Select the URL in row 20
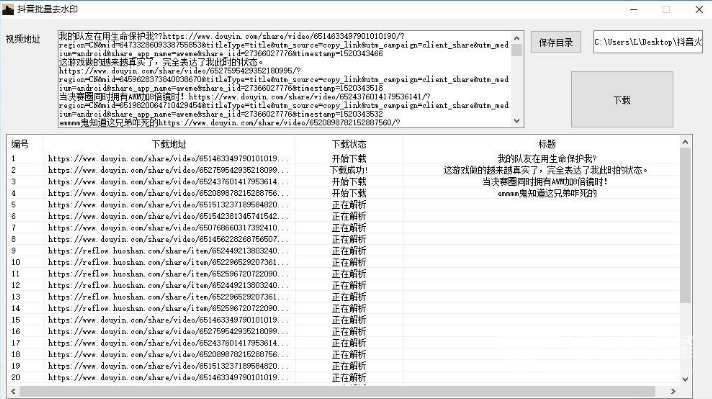The image size is (712, 399). point(168,378)
